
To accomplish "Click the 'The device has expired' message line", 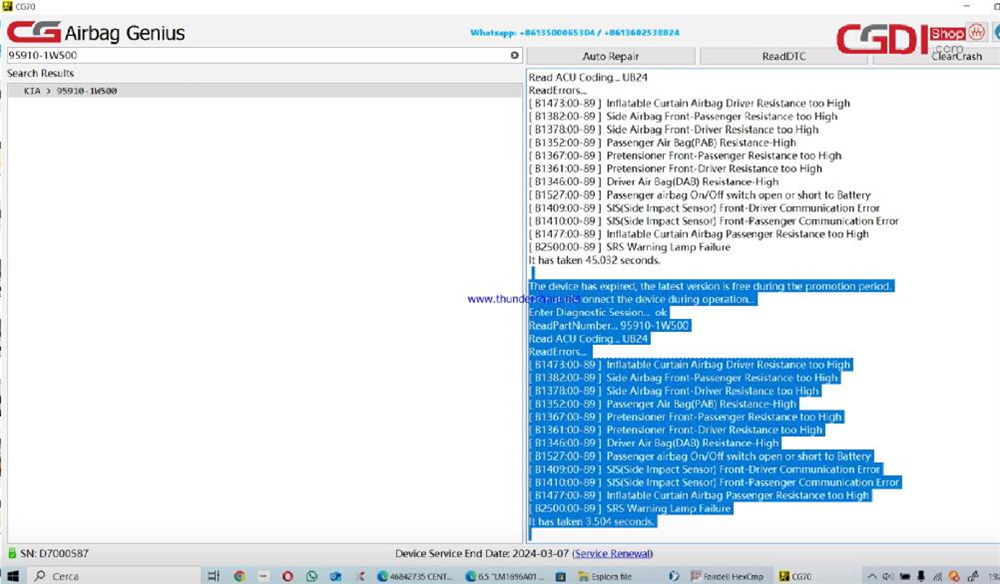I will [710, 286].
